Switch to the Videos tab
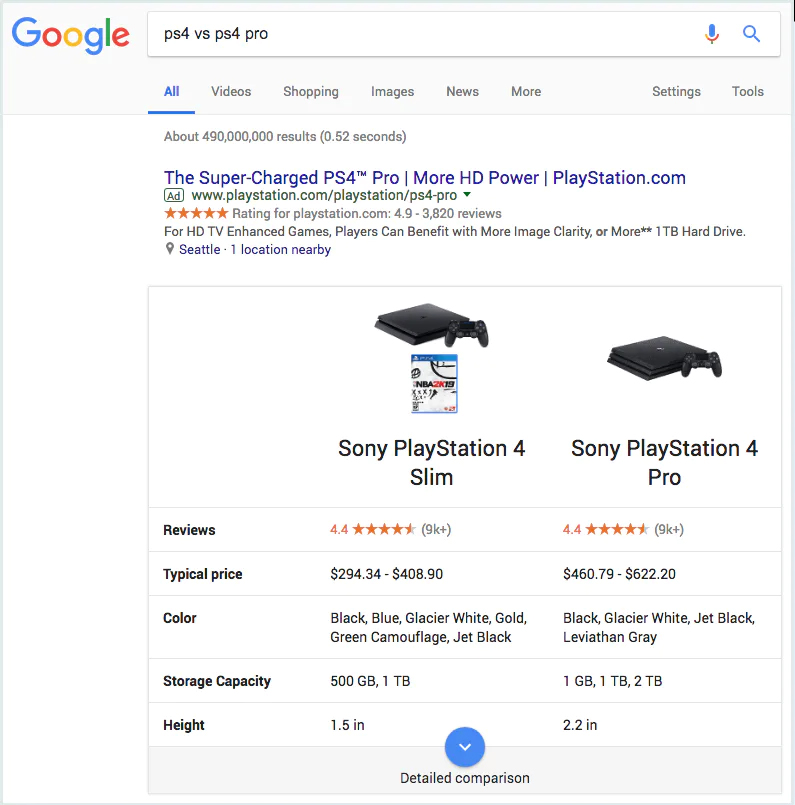The width and height of the screenshot is (795, 805). coord(231,91)
